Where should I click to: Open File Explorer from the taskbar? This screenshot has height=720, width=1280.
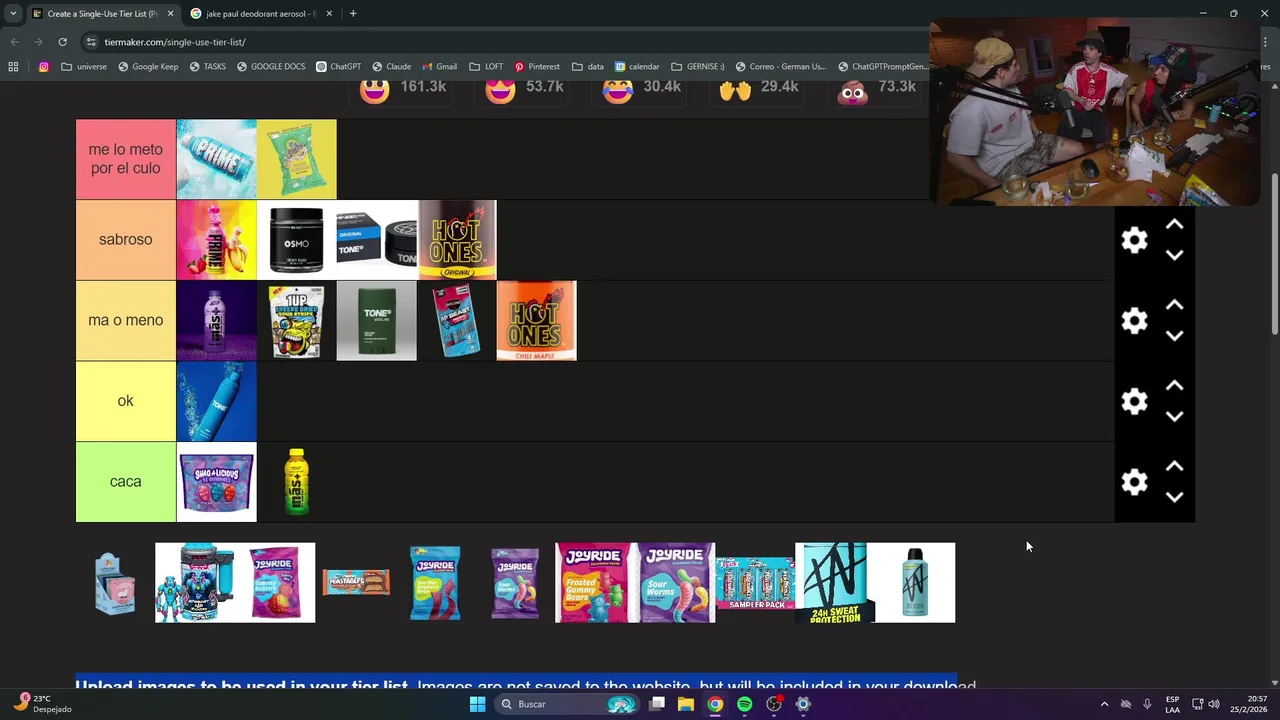tap(686, 704)
